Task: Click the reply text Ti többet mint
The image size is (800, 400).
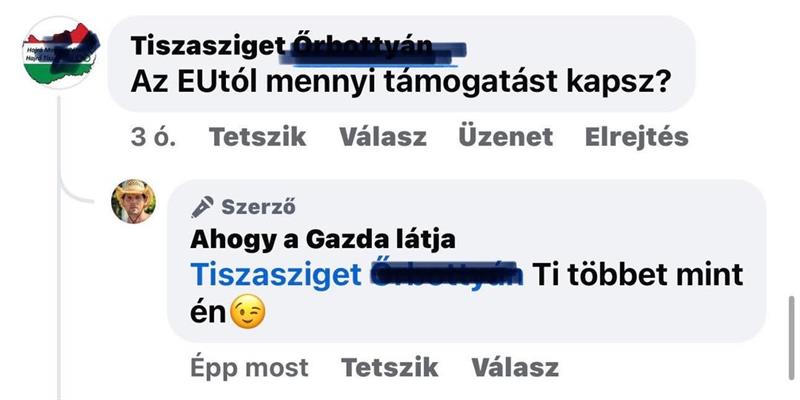Action: [638, 276]
